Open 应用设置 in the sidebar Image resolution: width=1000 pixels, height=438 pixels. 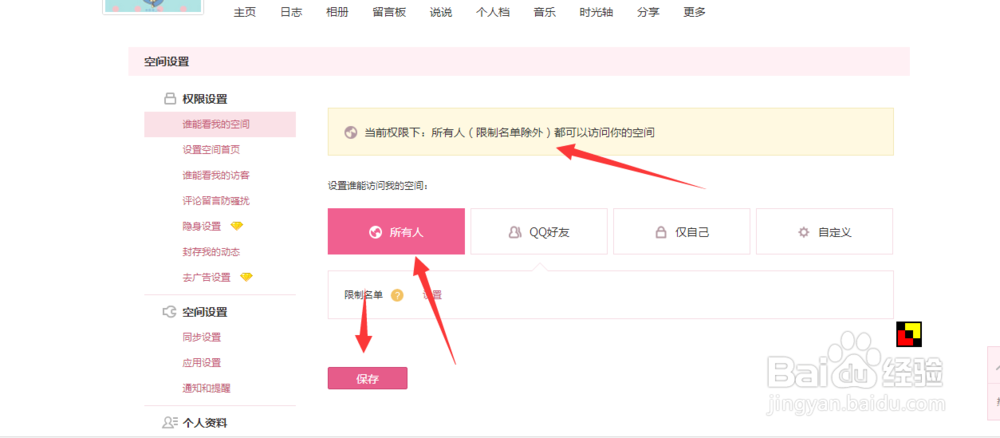click(x=202, y=363)
